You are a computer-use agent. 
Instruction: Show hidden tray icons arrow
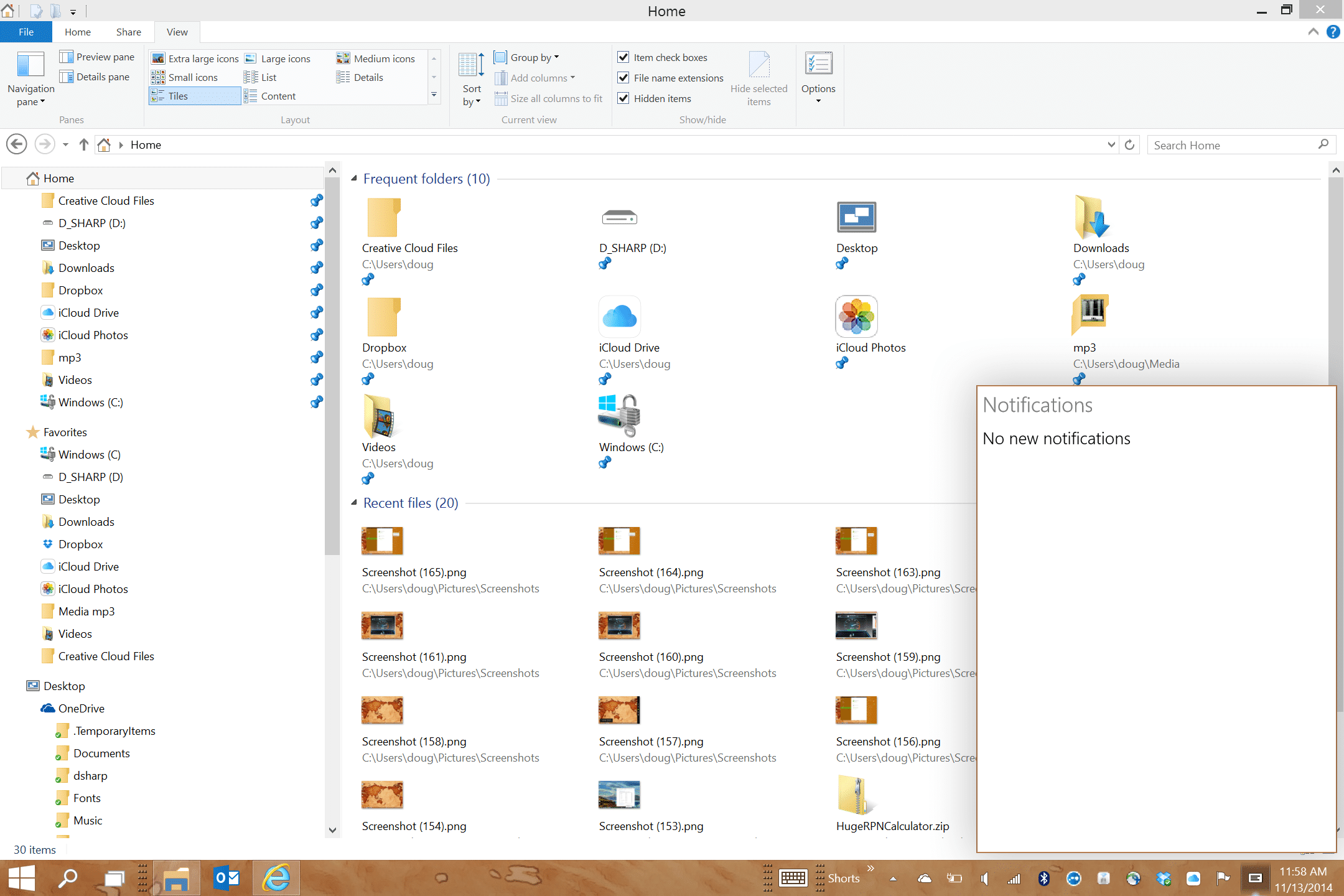click(x=893, y=879)
